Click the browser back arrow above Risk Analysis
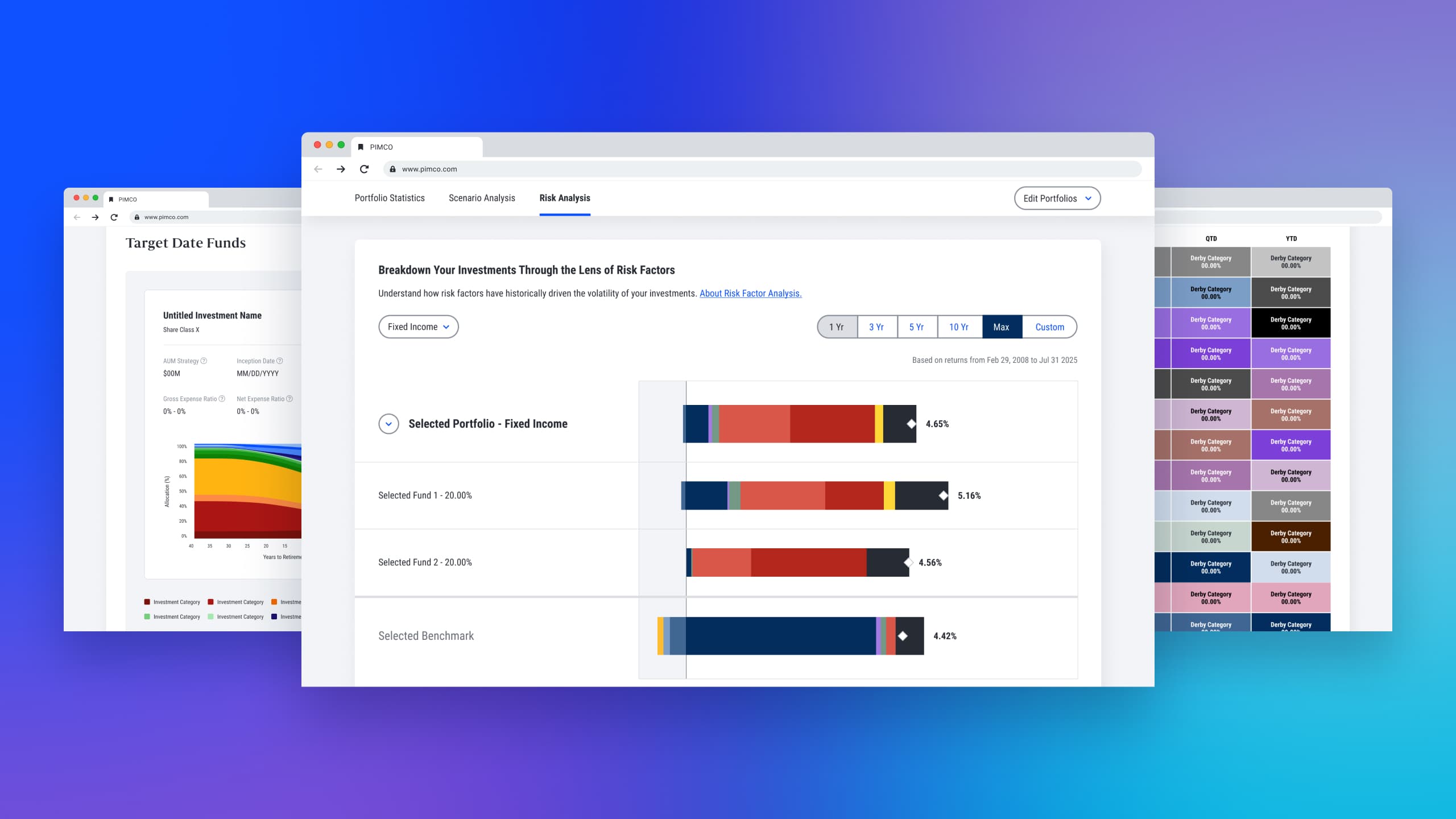Image resolution: width=1456 pixels, height=819 pixels. pos(317,169)
